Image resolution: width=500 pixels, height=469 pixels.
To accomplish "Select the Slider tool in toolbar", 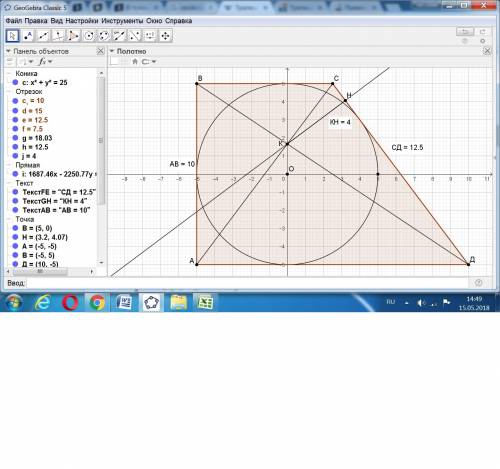I will pos(150,36).
